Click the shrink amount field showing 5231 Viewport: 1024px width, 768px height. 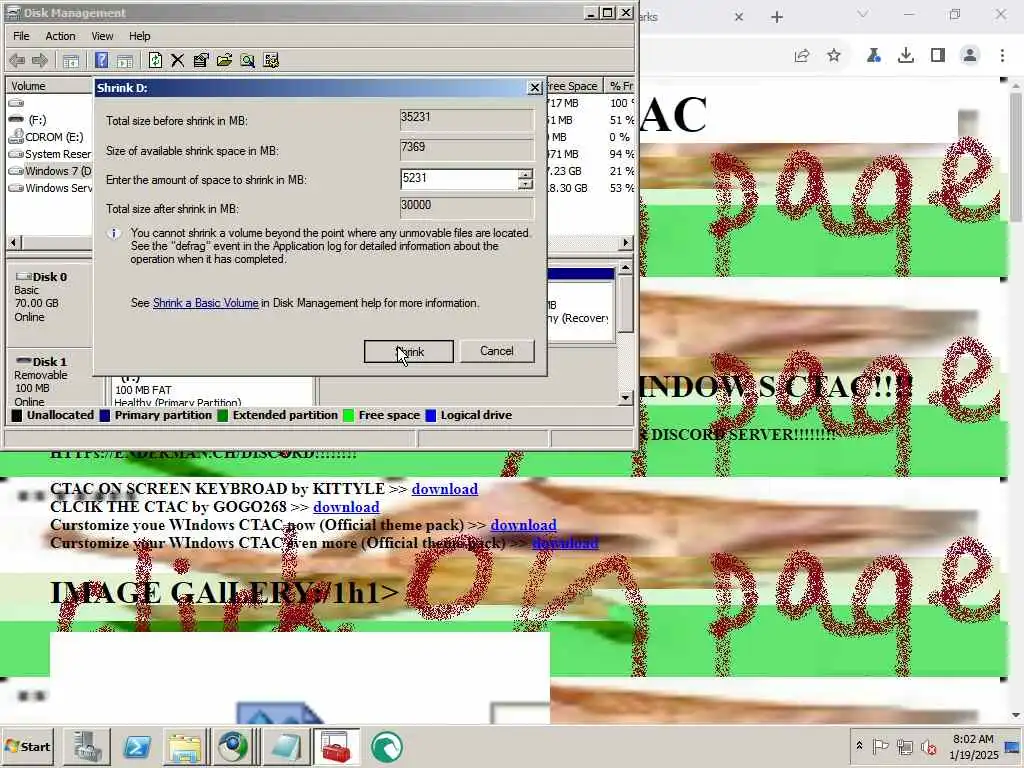tap(459, 179)
